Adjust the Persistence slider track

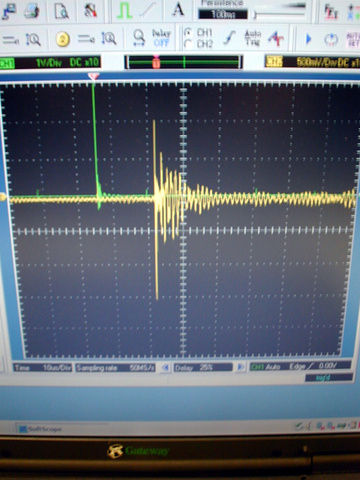pos(279,14)
